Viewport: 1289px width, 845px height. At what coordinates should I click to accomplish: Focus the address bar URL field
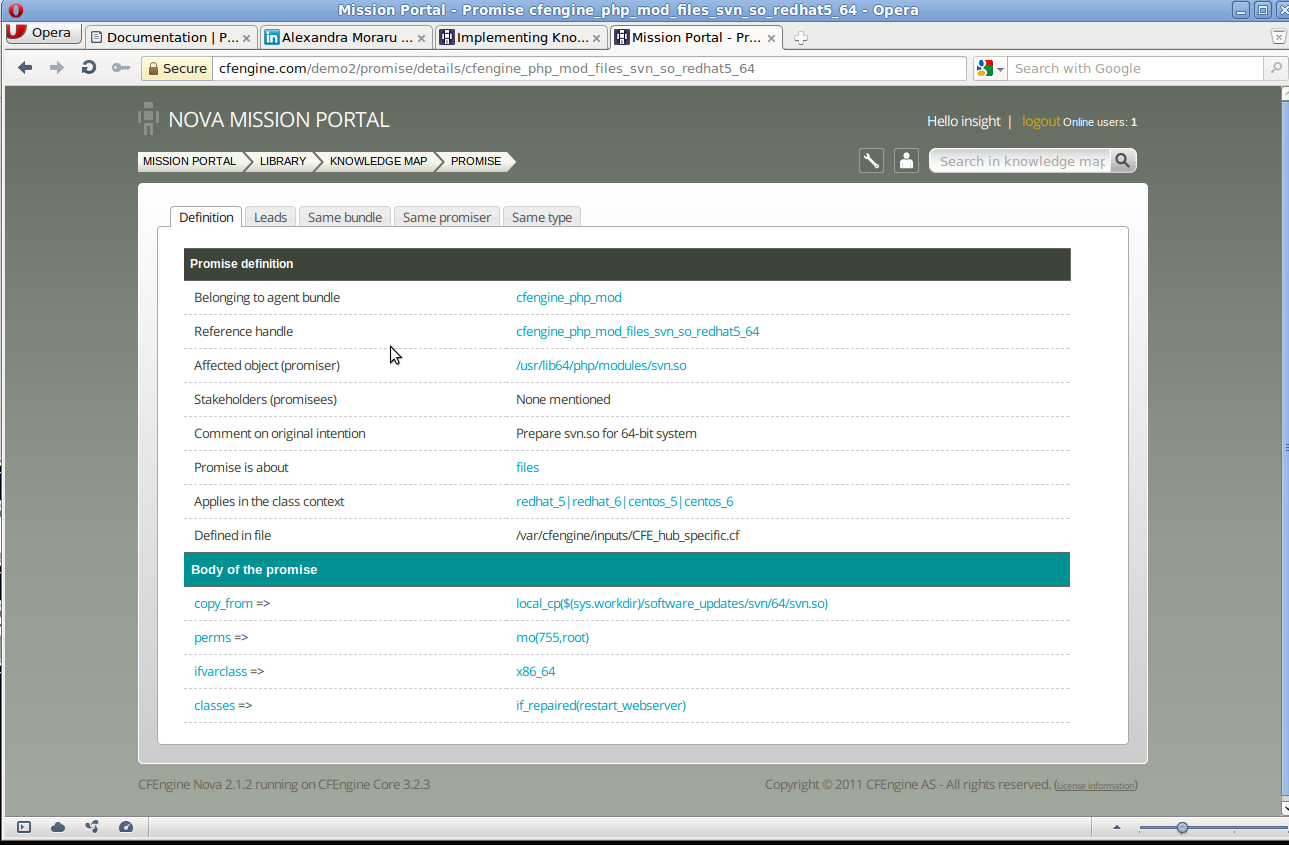coord(589,68)
